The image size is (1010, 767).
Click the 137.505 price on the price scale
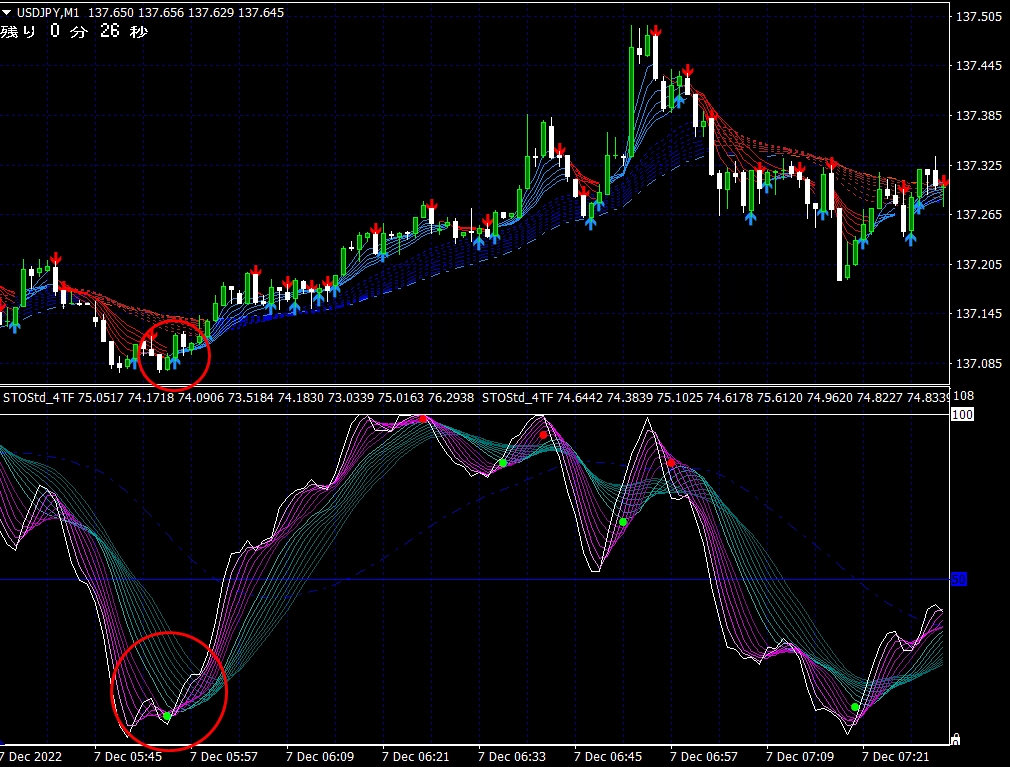coord(979,17)
